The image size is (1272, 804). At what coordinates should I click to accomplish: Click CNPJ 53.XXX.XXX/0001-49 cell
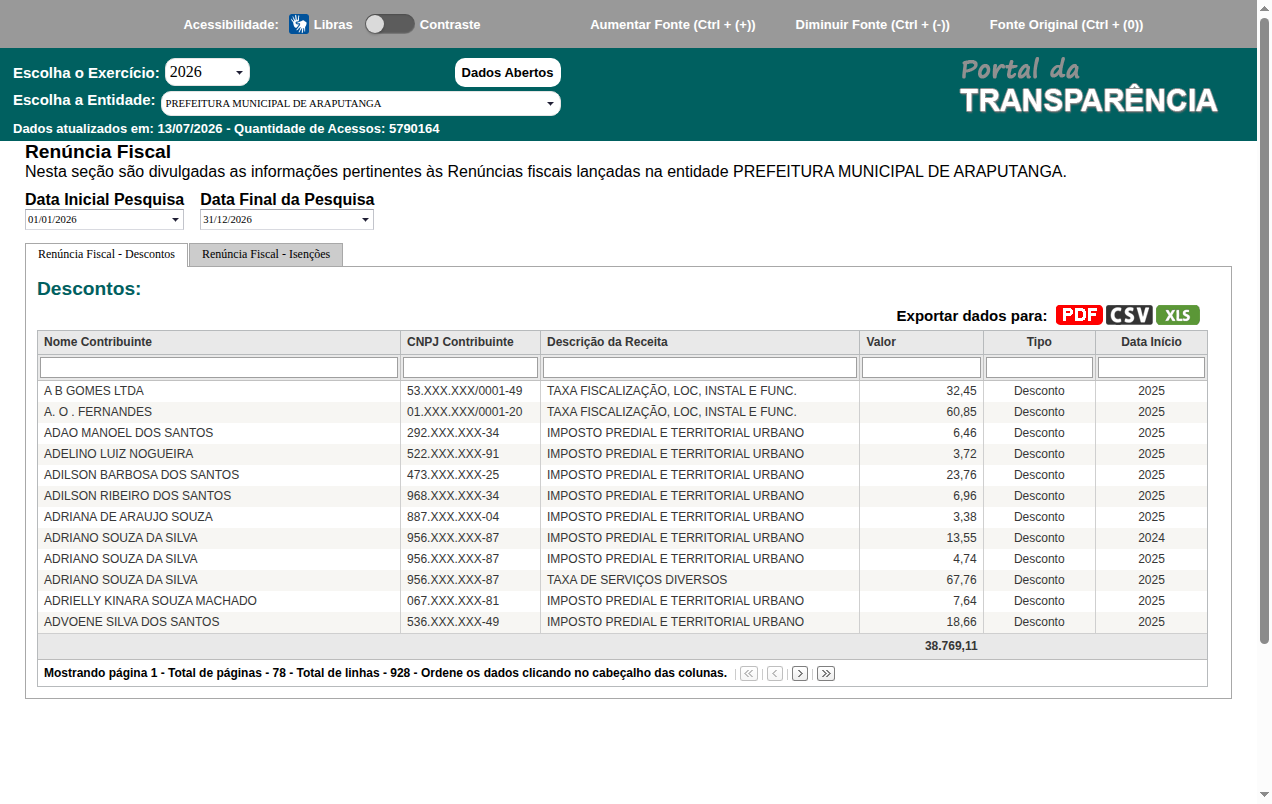click(x=470, y=391)
